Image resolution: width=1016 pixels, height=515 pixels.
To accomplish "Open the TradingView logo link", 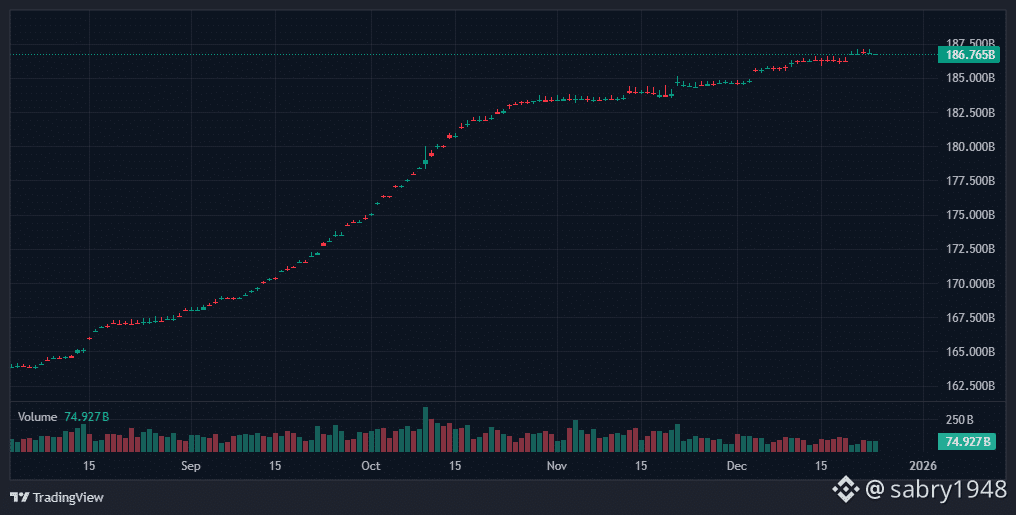I will (57, 498).
